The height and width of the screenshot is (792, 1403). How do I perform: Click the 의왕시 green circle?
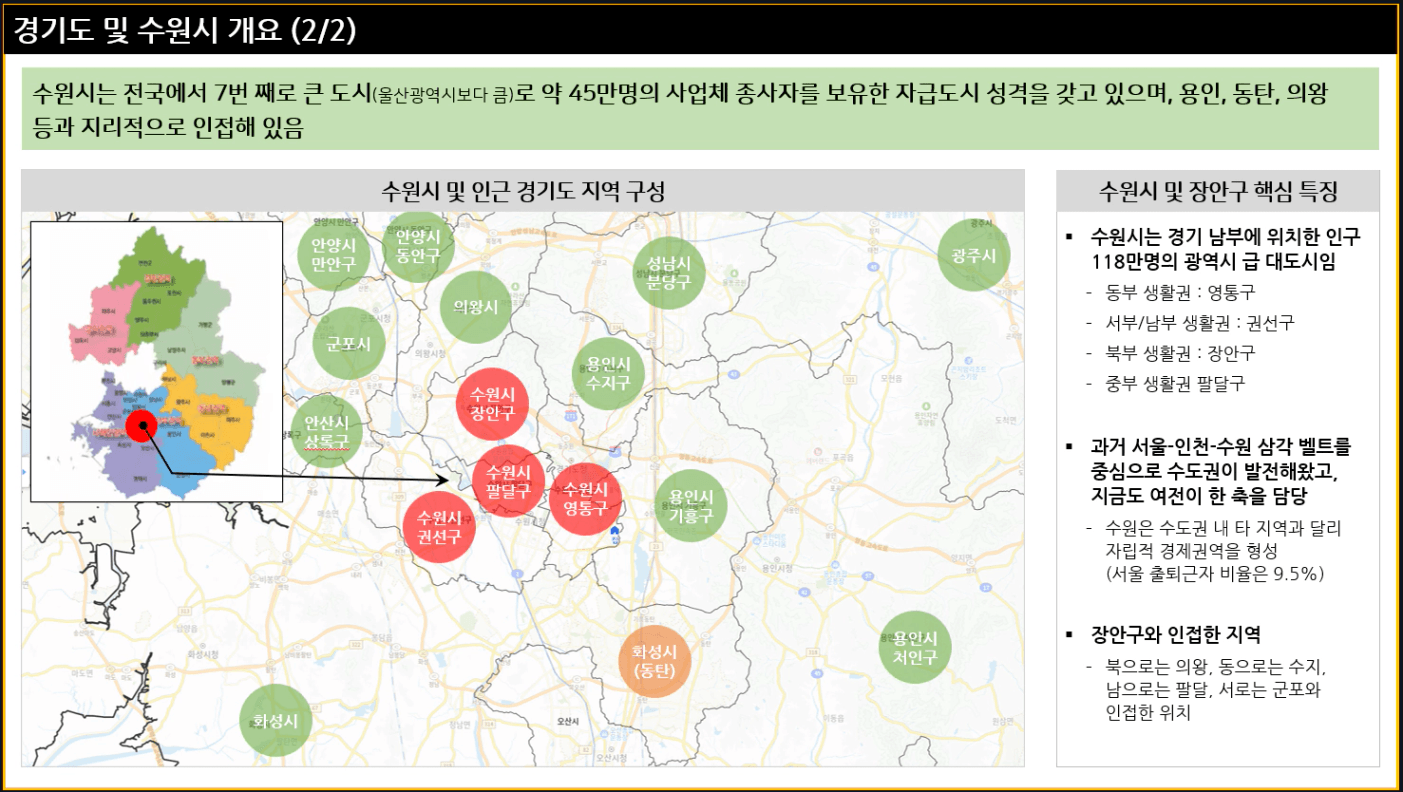tap(476, 306)
